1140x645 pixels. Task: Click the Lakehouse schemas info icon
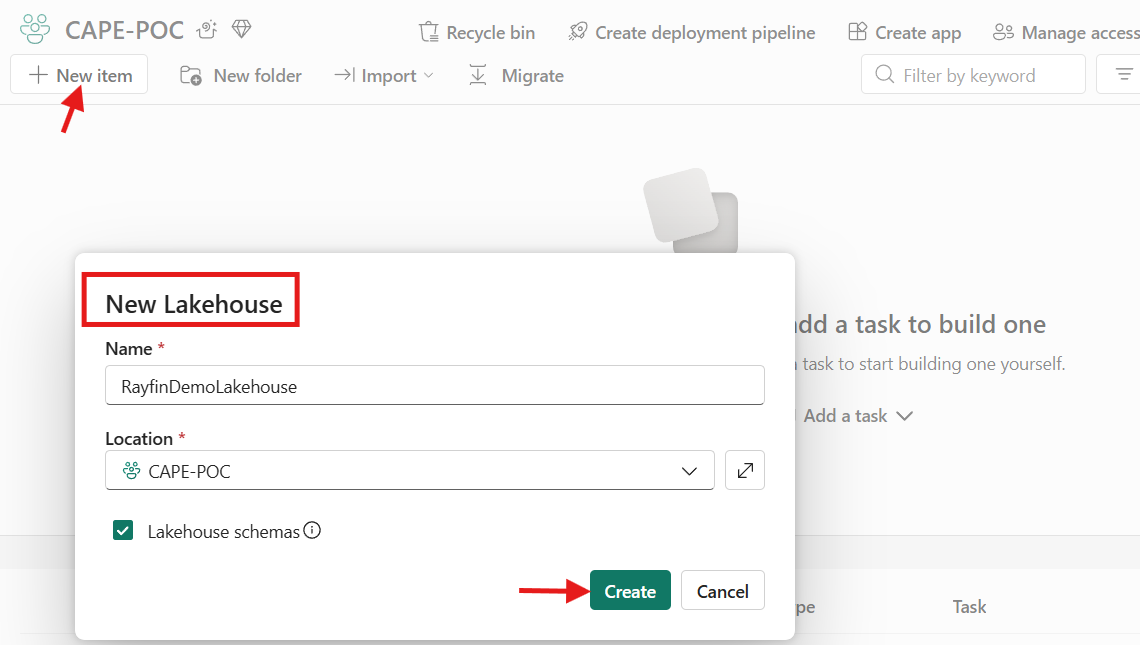tap(312, 531)
